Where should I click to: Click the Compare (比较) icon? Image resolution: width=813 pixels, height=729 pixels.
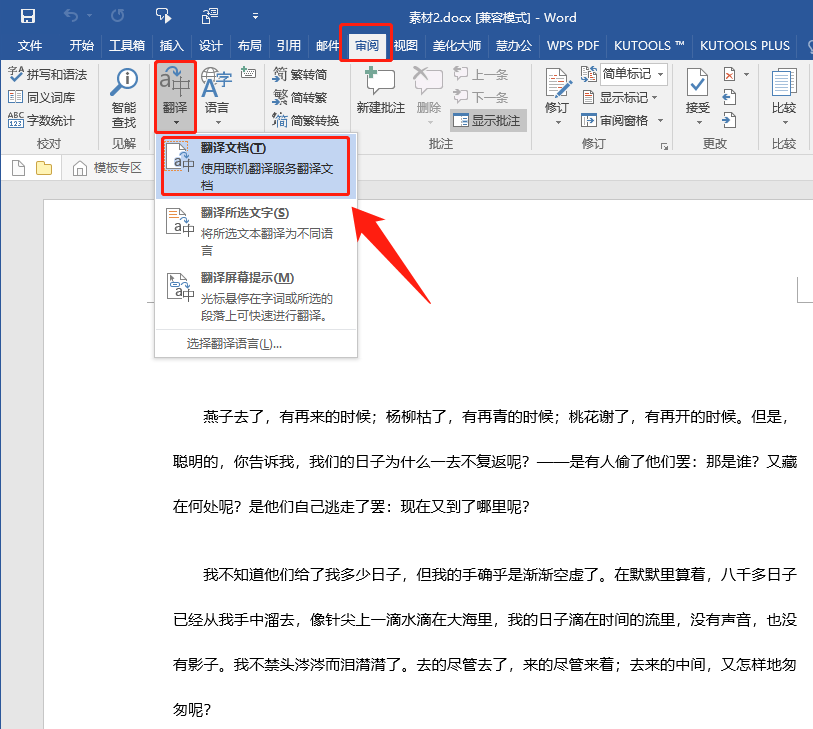[784, 96]
